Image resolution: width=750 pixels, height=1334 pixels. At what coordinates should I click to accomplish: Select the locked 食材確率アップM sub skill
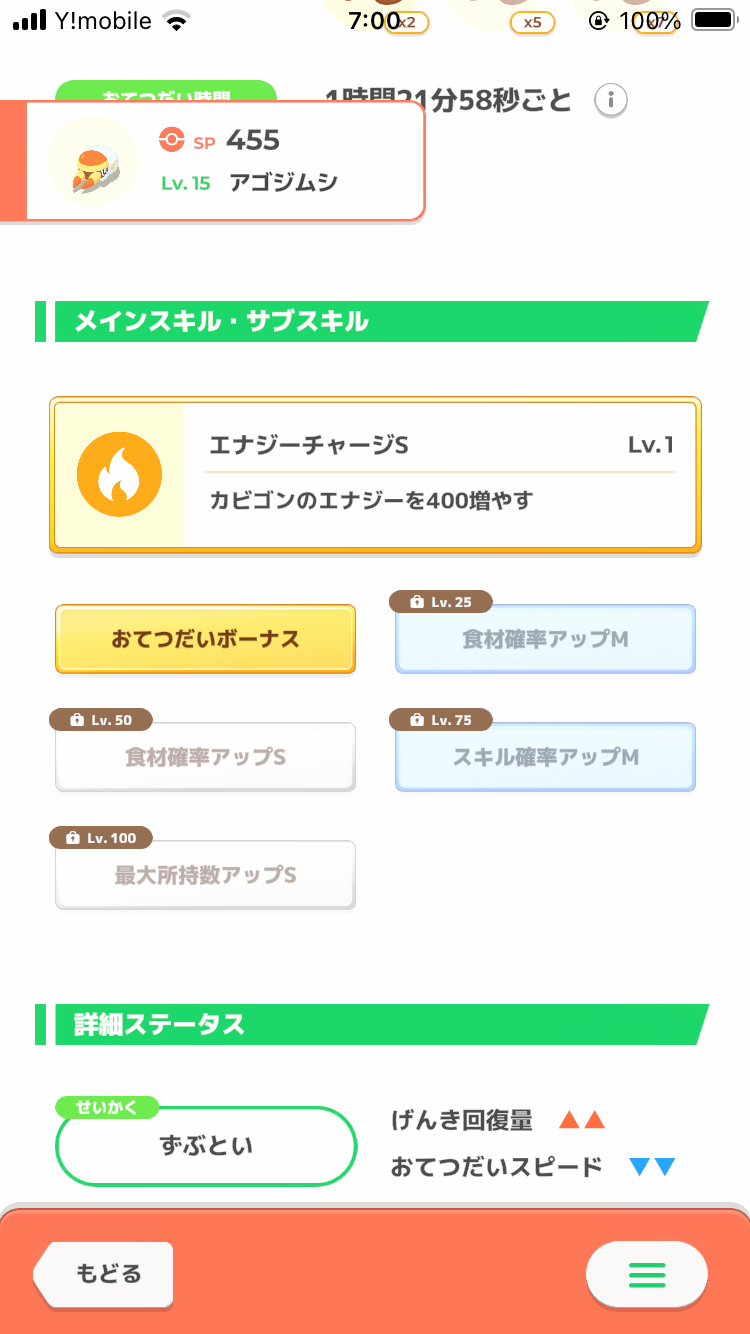(x=545, y=641)
